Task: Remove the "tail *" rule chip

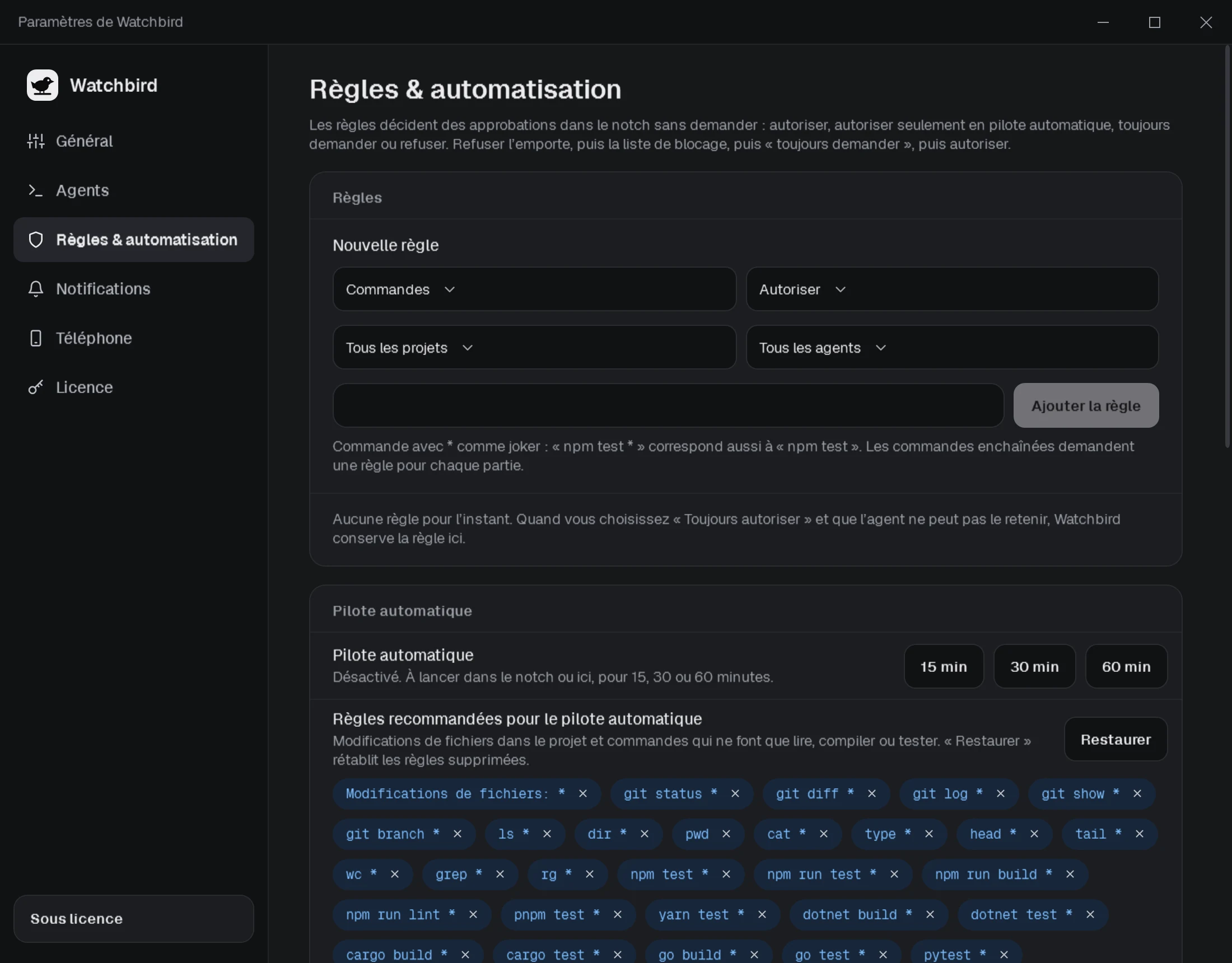Action: coord(1139,834)
